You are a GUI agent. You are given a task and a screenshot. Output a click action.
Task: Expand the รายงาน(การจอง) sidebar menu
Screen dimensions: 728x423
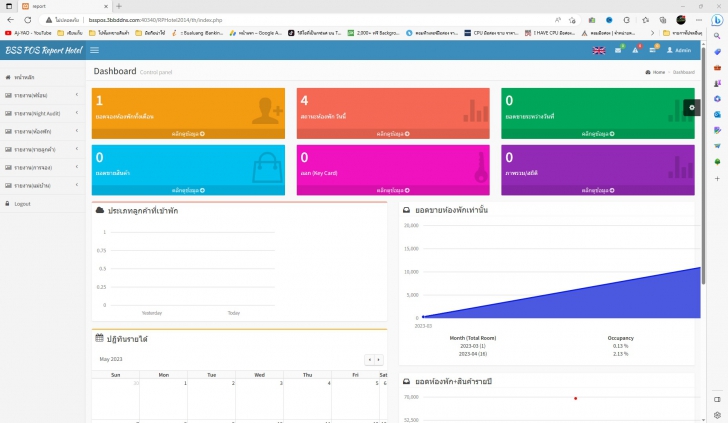click(x=38, y=167)
